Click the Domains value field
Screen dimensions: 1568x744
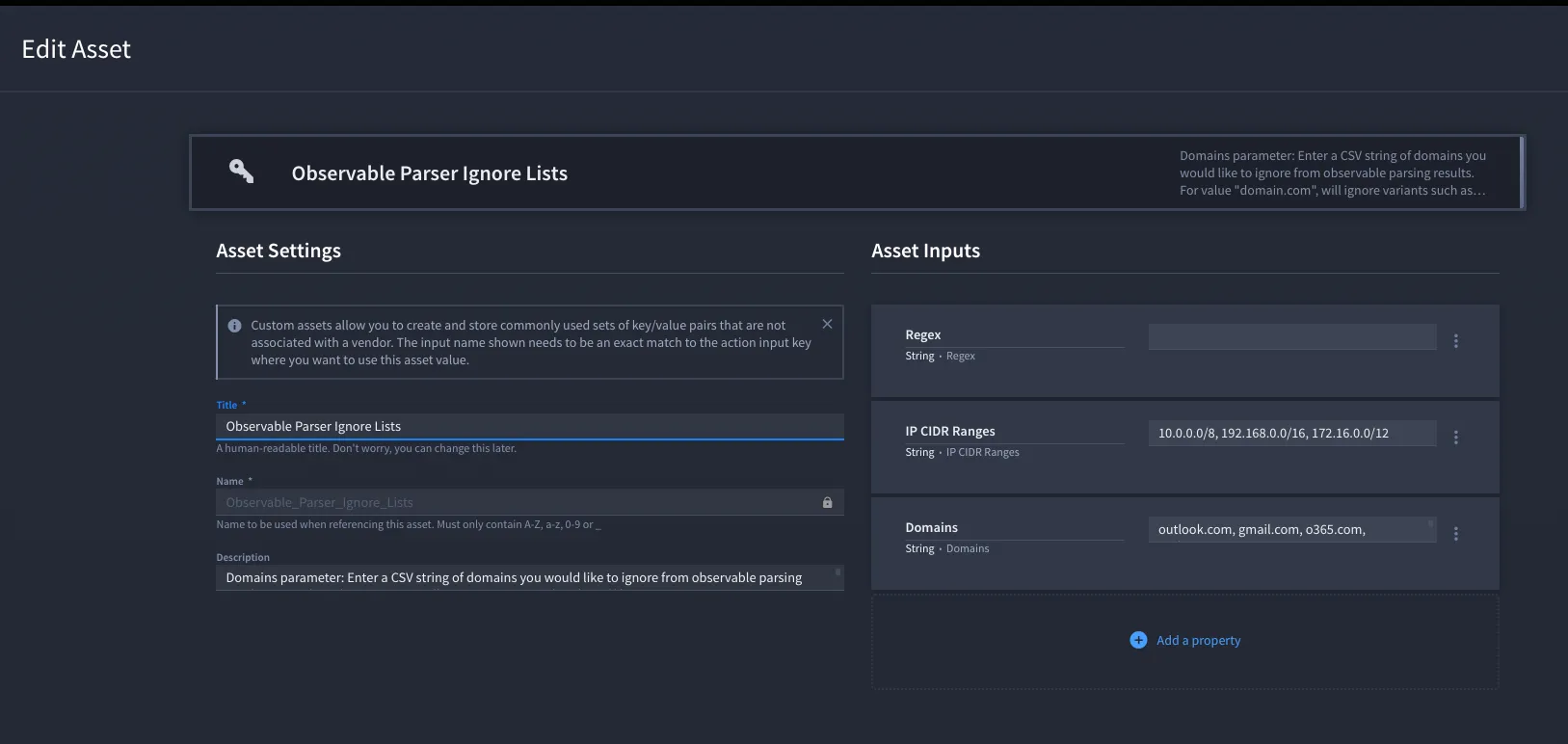(x=1292, y=529)
